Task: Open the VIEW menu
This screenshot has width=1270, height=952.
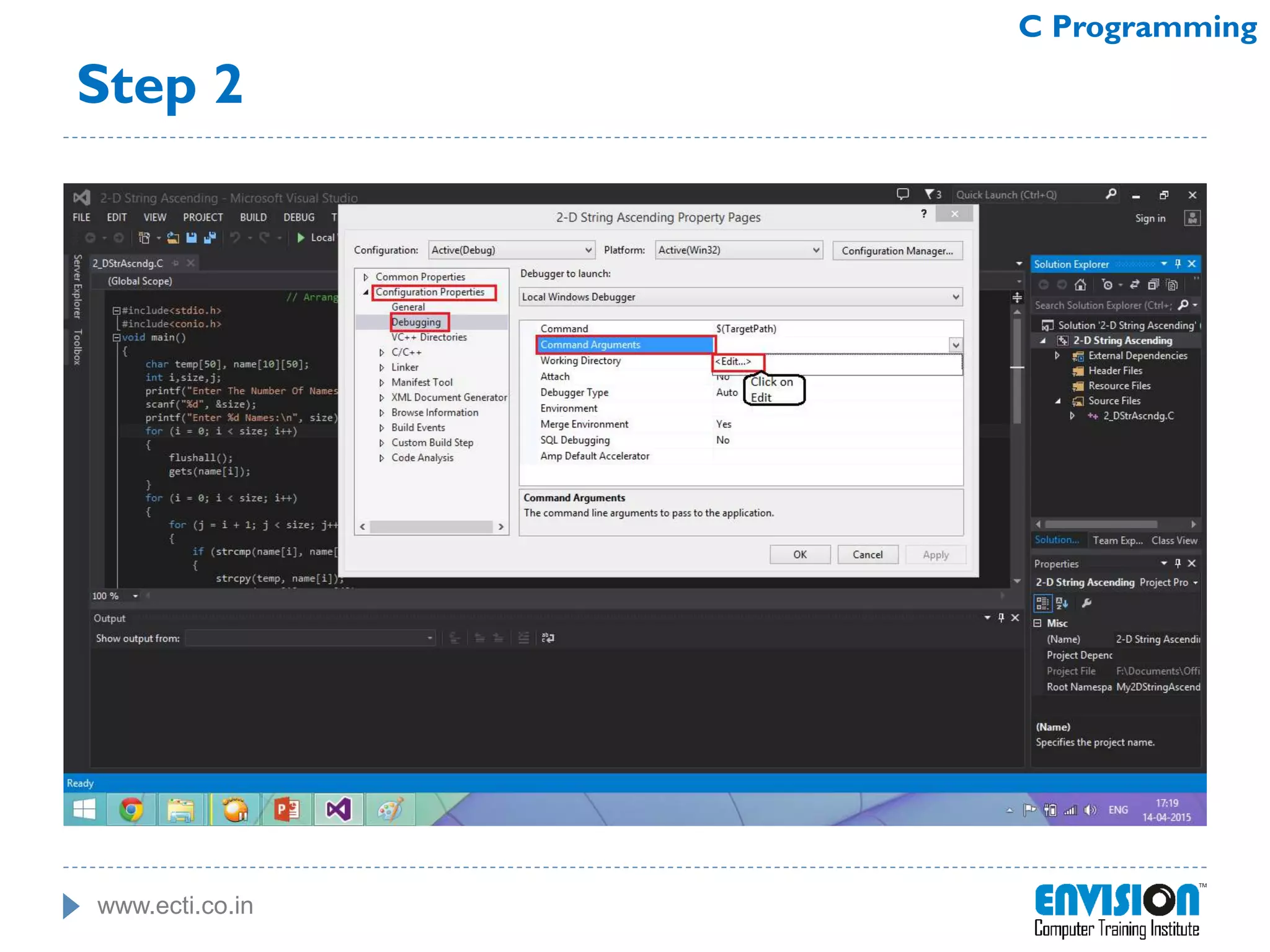Action: click(x=155, y=218)
